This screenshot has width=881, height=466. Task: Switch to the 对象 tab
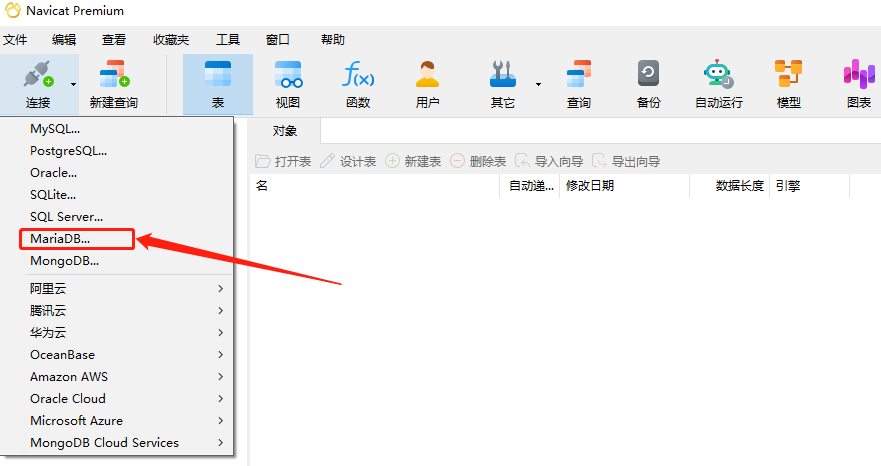click(x=284, y=131)
